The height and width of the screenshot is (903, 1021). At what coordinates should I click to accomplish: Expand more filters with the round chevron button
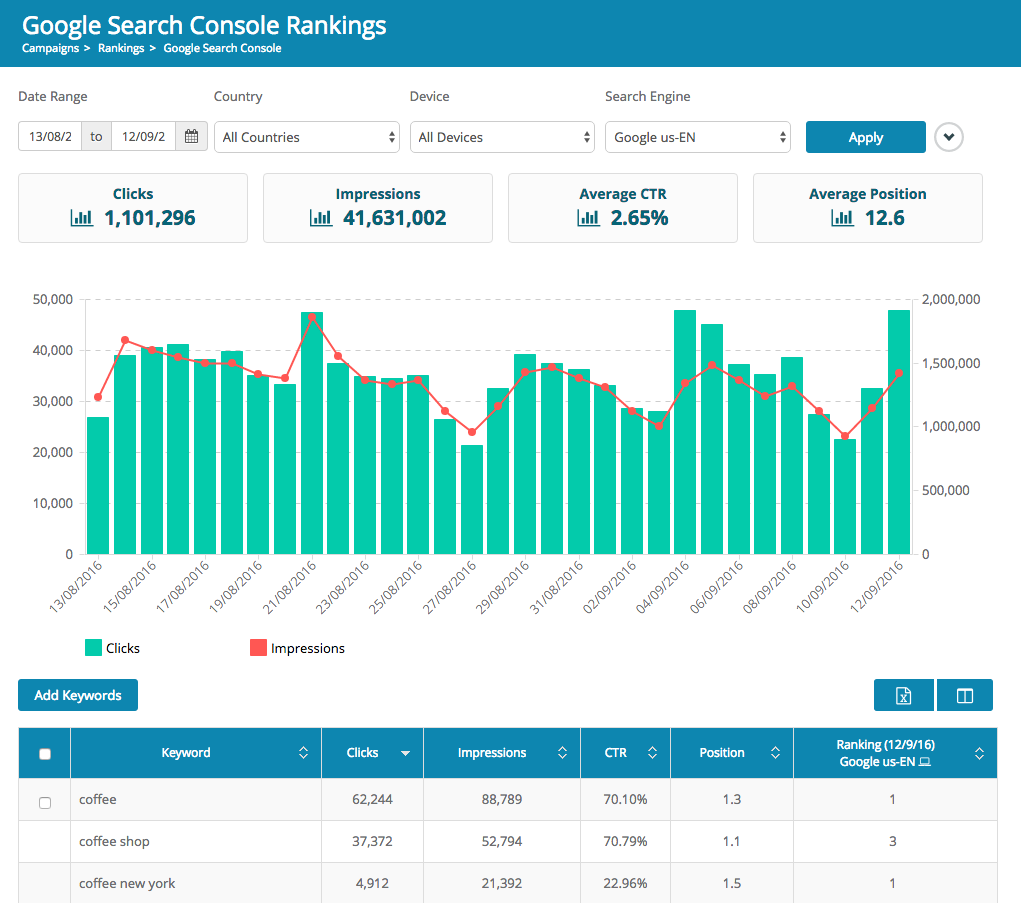click(948, 137)
